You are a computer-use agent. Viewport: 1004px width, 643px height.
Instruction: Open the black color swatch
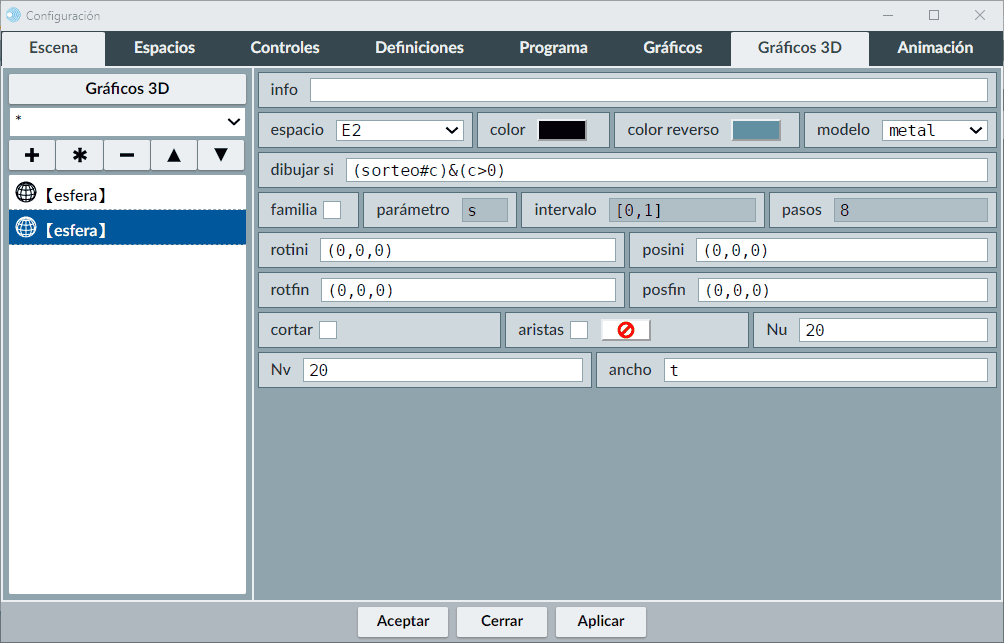click(x=562, y=130)
